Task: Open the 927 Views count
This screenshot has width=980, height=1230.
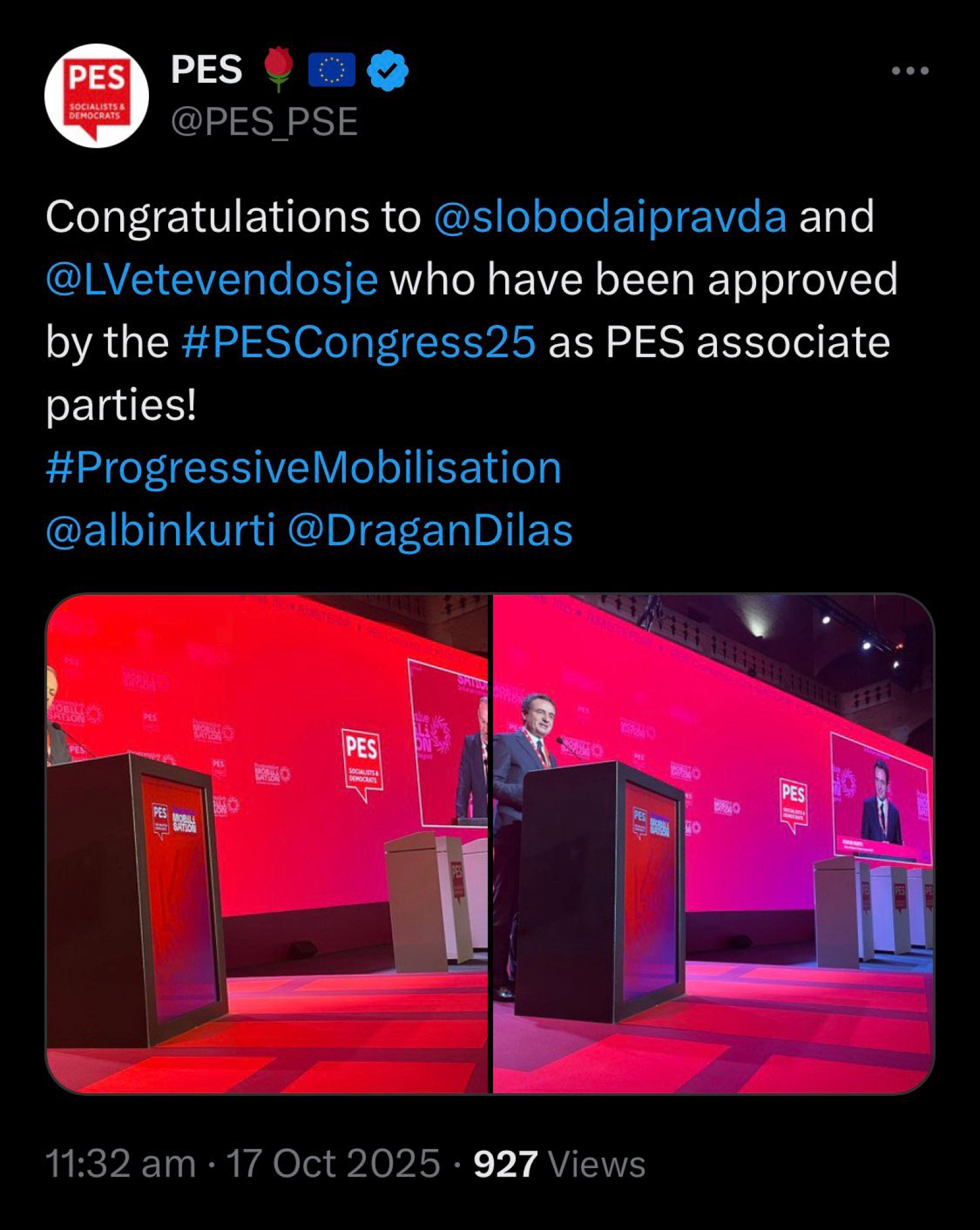Action: click(559, 1164)
